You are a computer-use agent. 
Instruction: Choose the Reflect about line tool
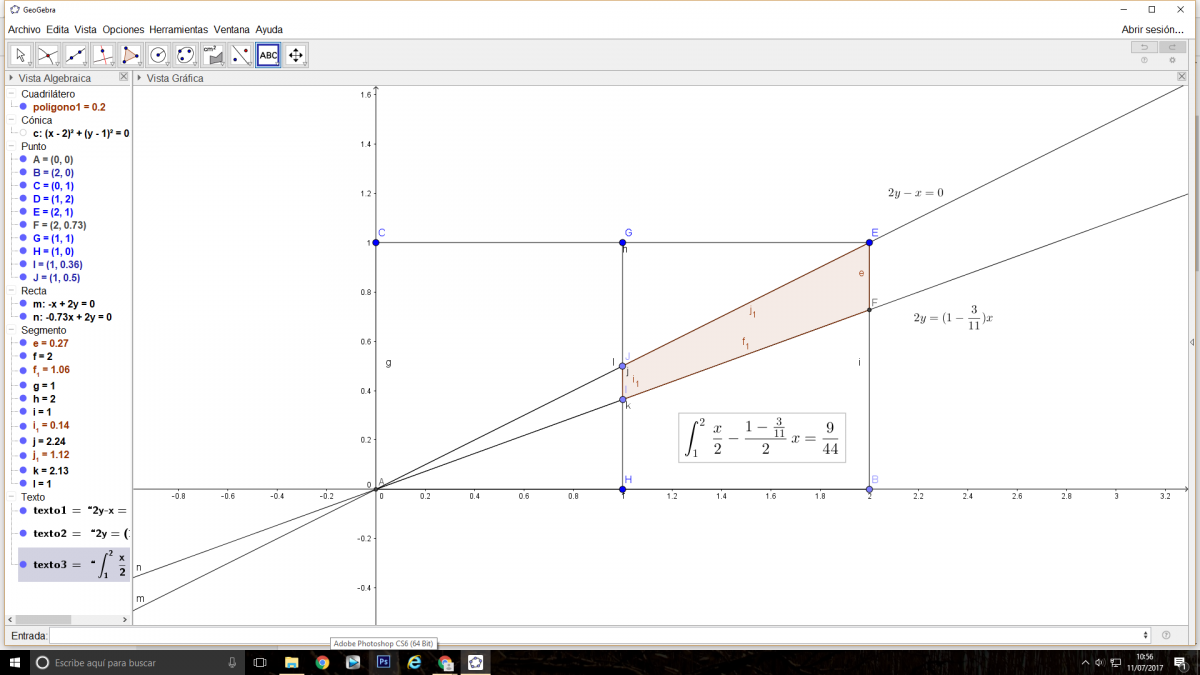coord(240,55)
